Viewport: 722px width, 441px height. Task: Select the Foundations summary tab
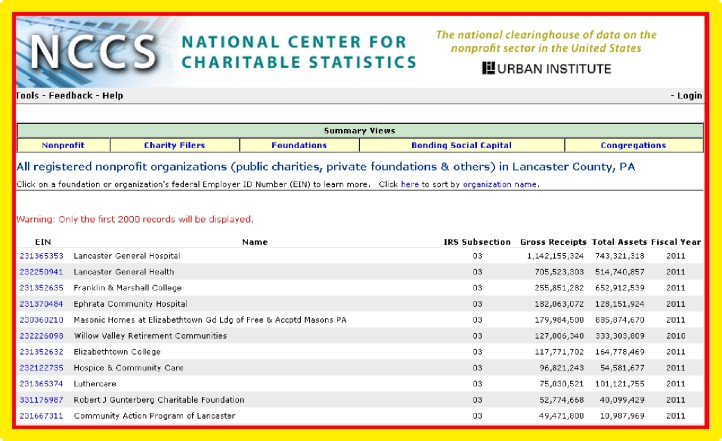pyautogui.click(x=298, y=145)
